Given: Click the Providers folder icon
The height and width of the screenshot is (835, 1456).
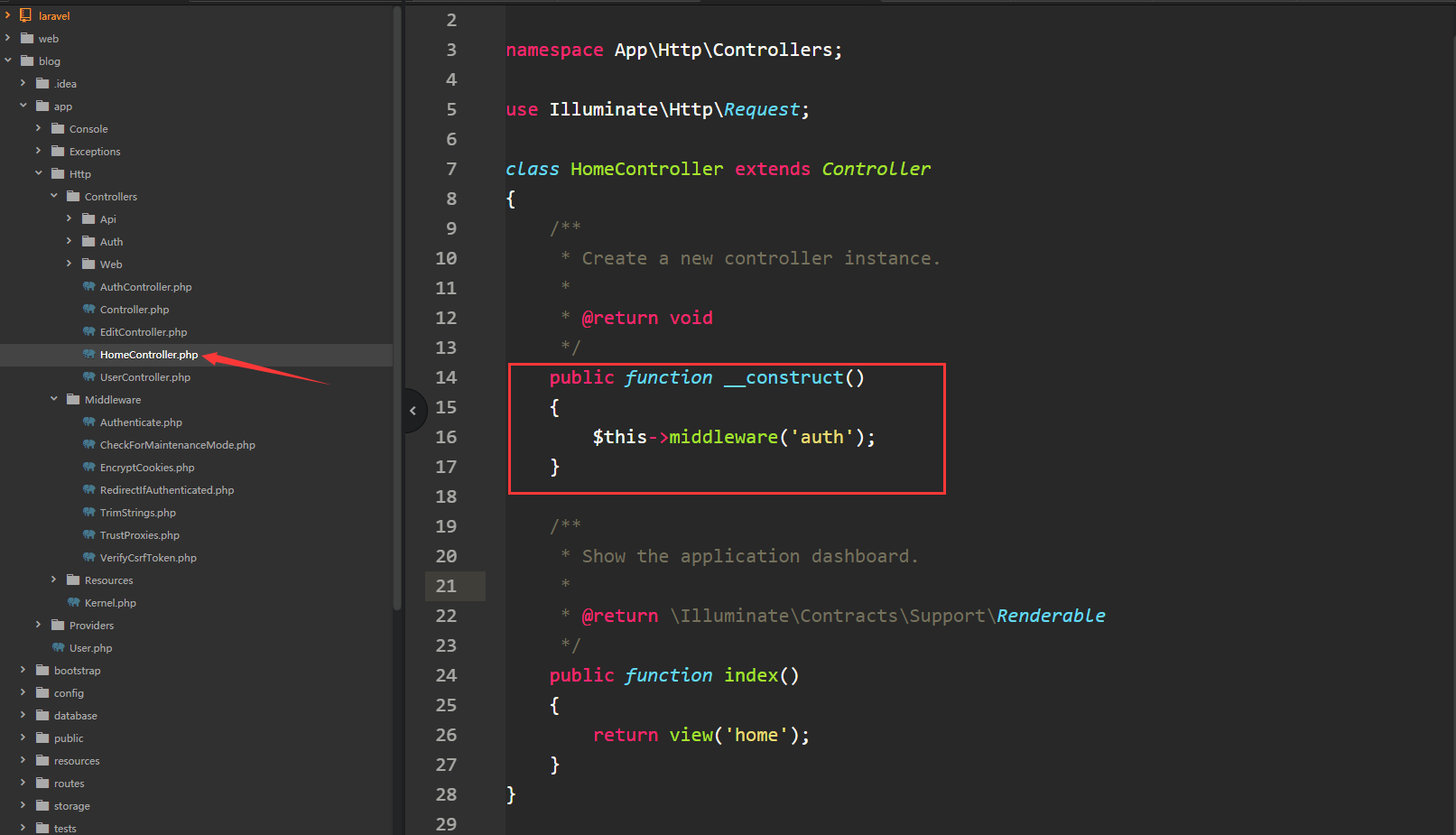Looking at the screenshot, I should point(58,625).
